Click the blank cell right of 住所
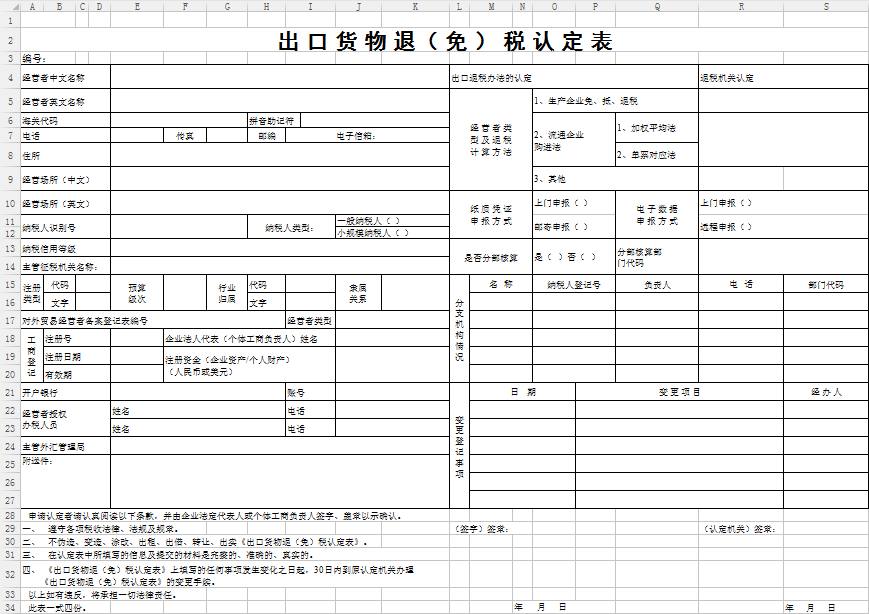Image resolution: width=869 pixels, height=614 pixels. [x=279, y=156]
